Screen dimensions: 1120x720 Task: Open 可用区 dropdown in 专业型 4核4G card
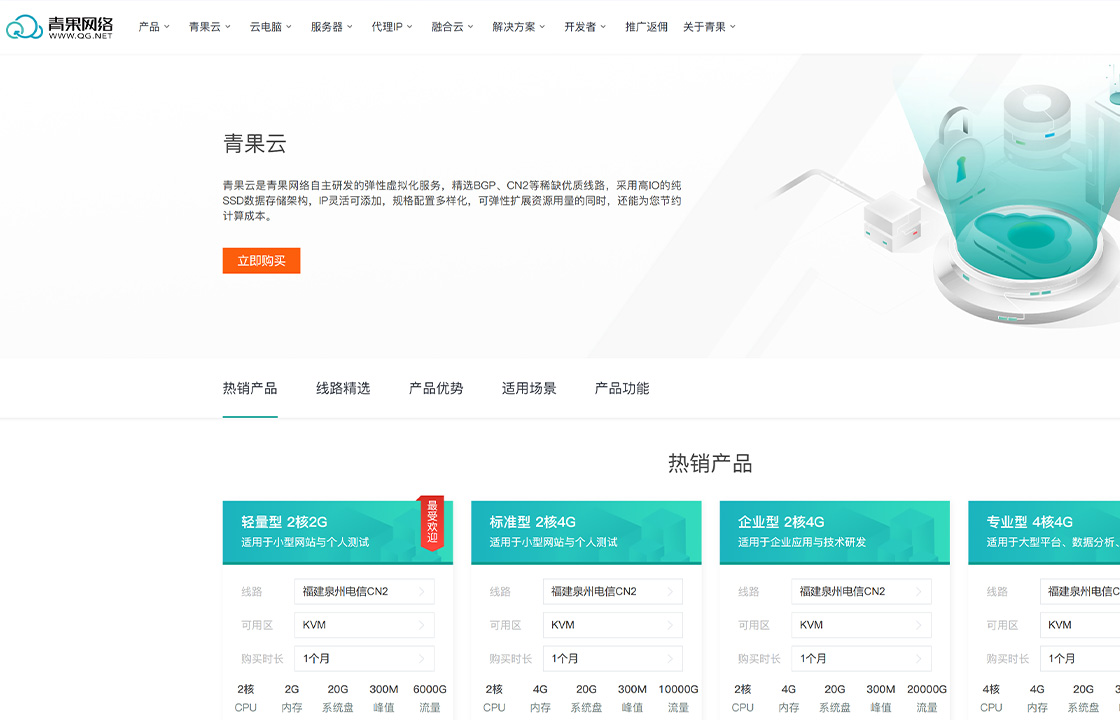[x=1080, y=625]
